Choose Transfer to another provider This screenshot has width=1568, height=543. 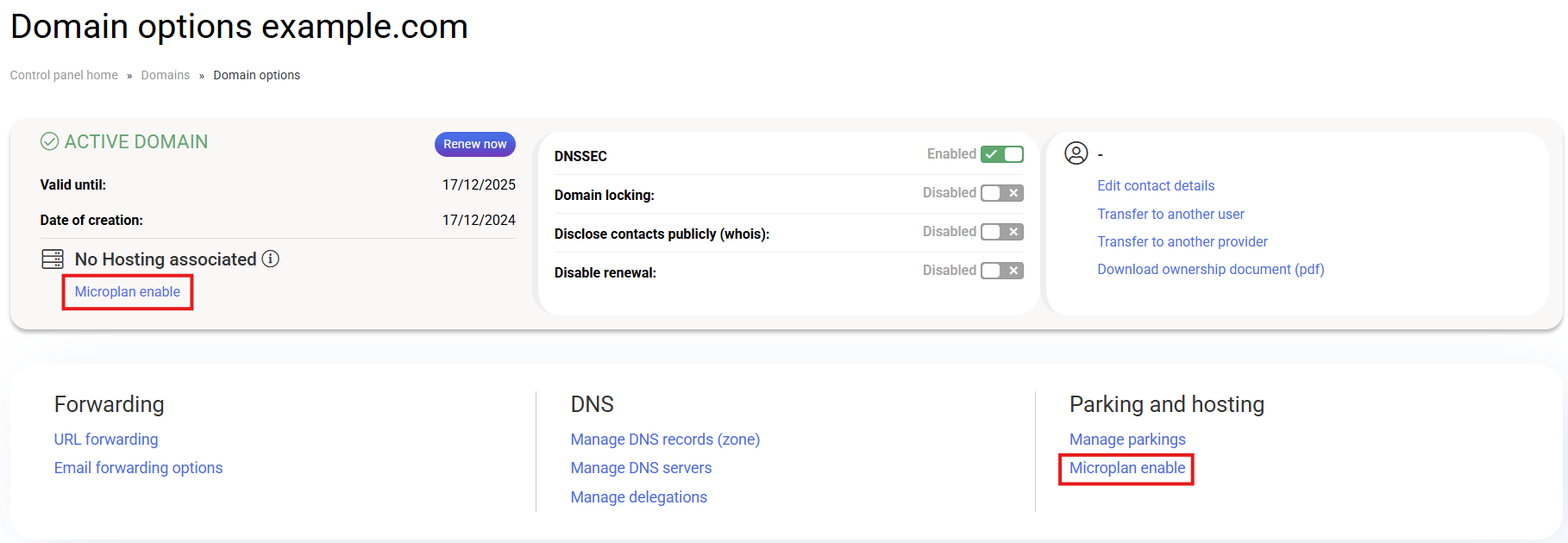point(1182,241)
